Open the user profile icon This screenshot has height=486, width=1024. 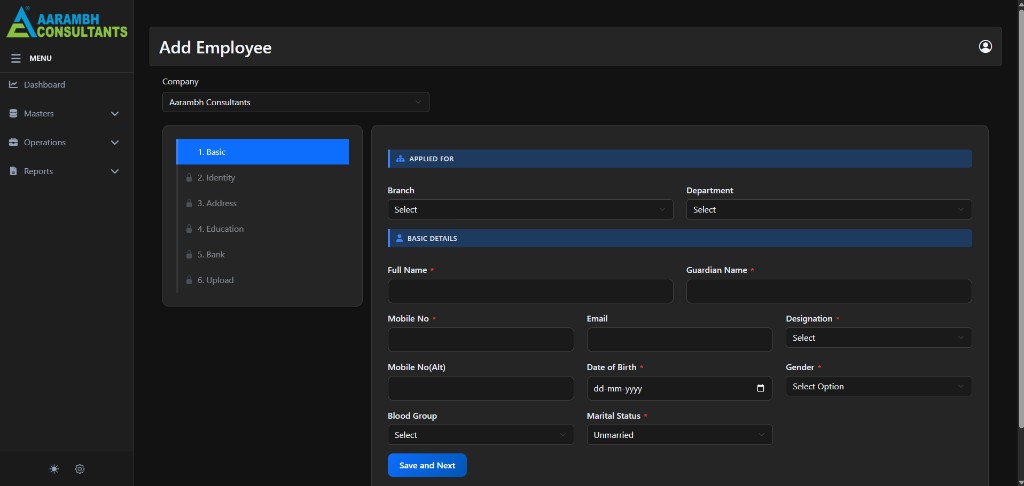[x=985, y=46]
